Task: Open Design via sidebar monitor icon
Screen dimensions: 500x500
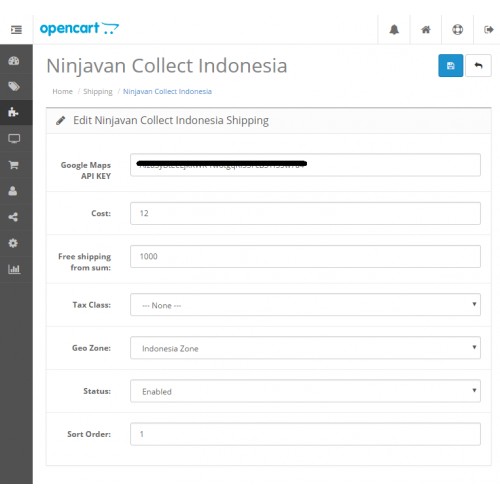Action: pos(14,139)
